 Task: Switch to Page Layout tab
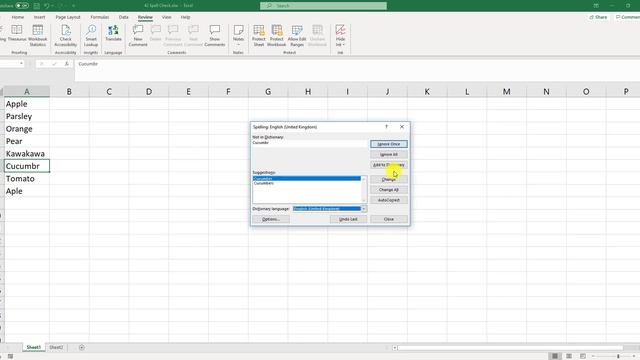pyautogui.click(x=68, y=17)
